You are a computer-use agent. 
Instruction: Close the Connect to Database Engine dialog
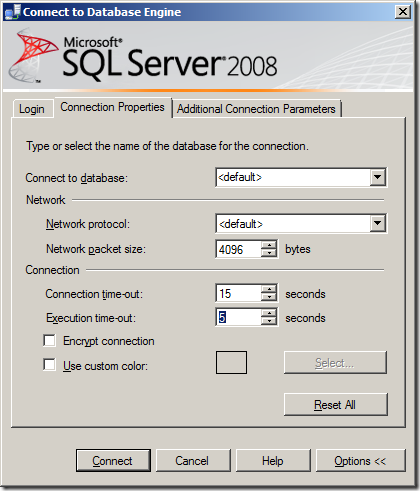403,12
